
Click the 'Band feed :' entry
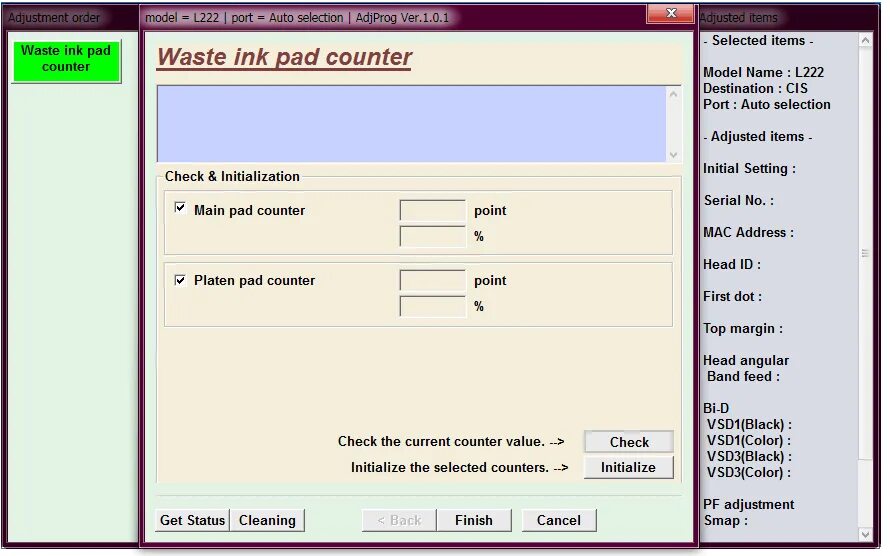743,377
